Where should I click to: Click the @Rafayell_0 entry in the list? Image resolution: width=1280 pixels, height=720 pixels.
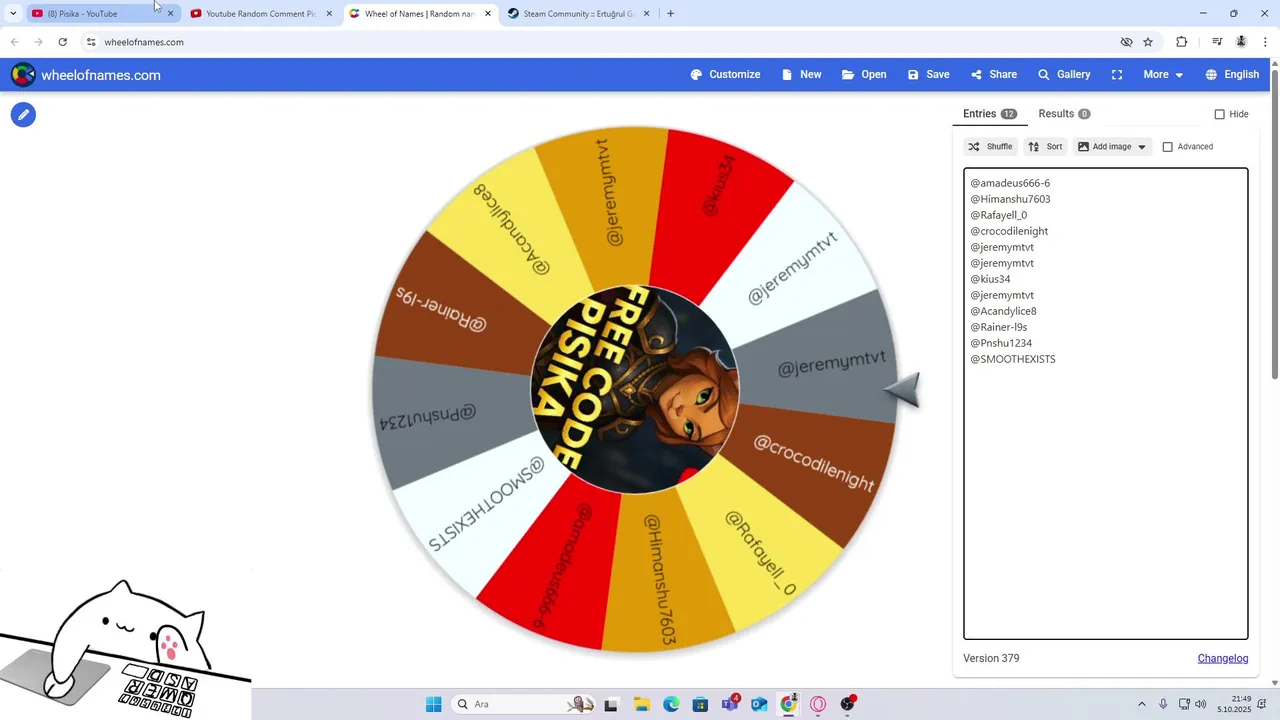(x=998, y=215)
